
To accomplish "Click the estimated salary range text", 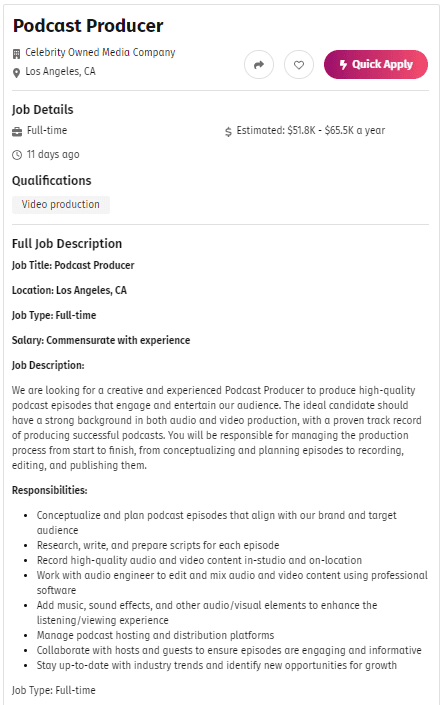I will click(311, 130).
